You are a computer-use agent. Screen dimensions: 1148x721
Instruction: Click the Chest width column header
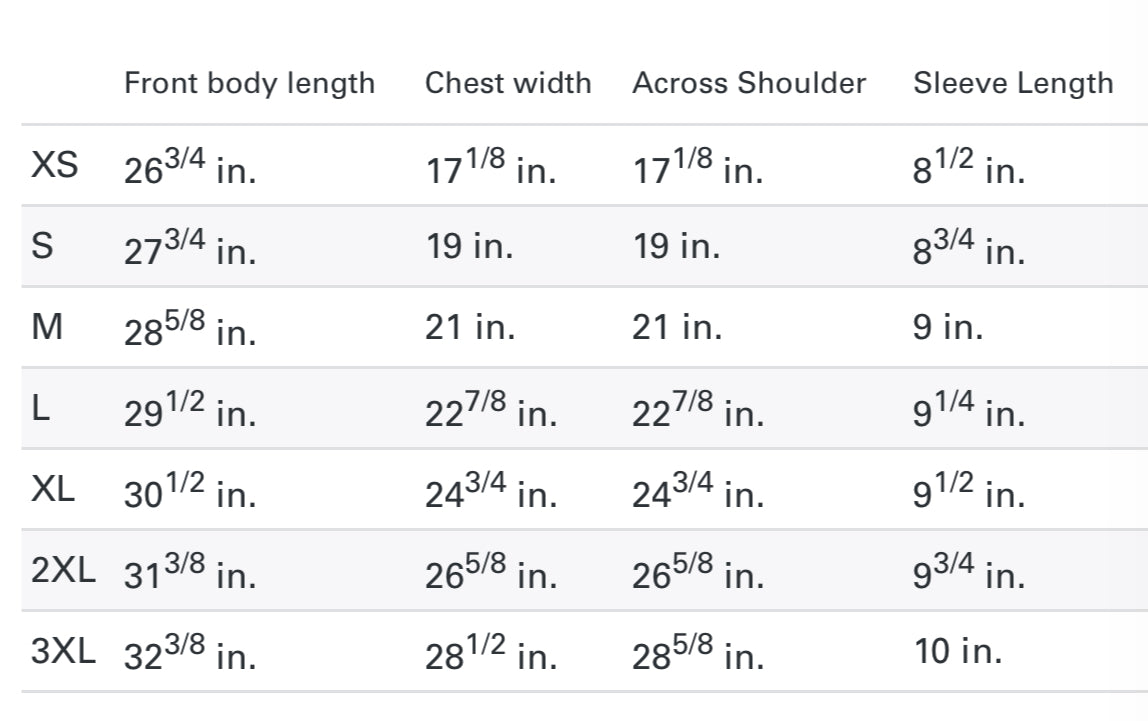click(508, 83)
